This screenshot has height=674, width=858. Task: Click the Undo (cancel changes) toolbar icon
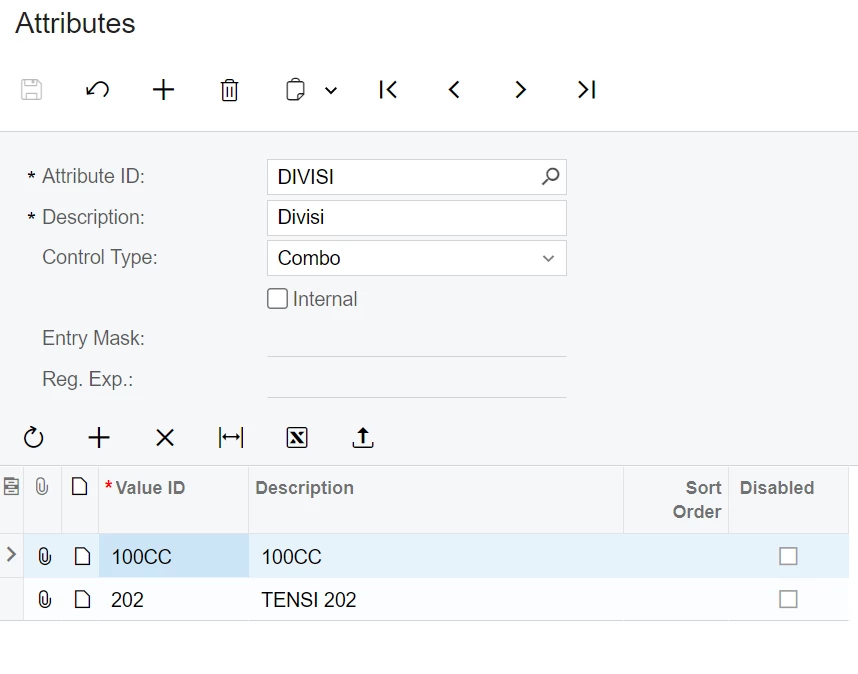(97, 90)
